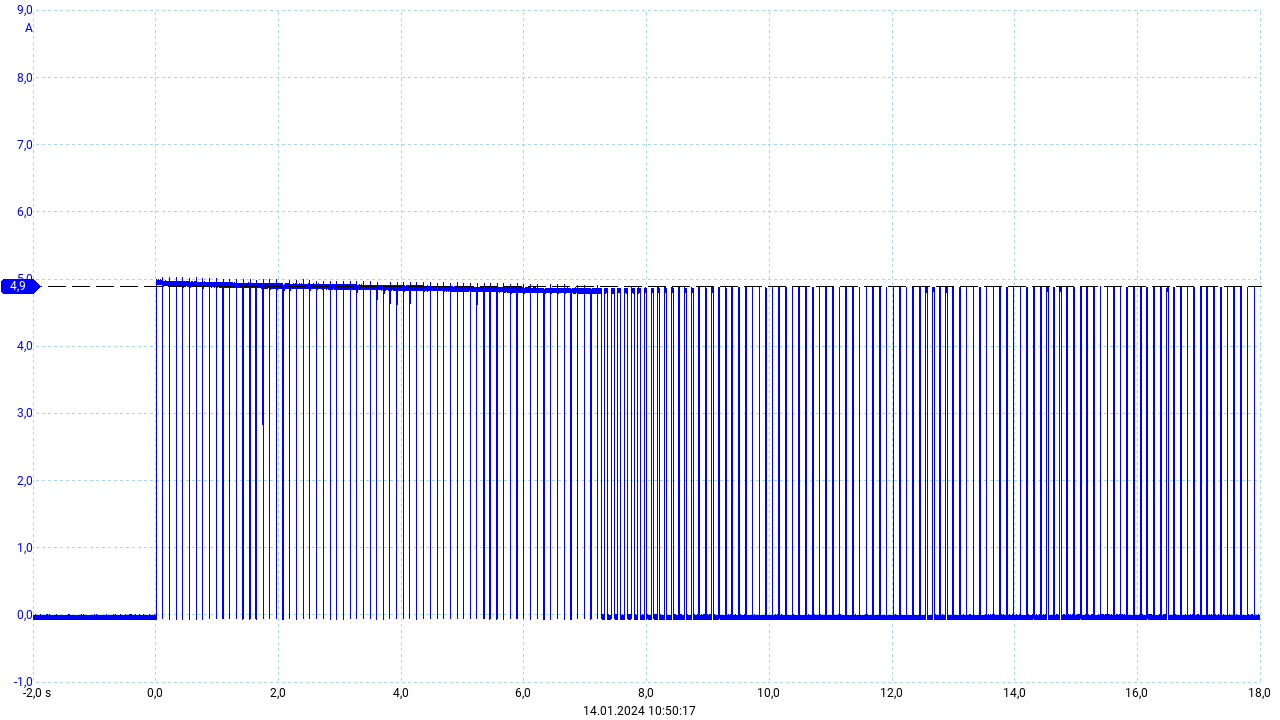Viewport: 1280px width, 720px height.
Task: Click the 7,0 y-axis label
Action: 25,145
